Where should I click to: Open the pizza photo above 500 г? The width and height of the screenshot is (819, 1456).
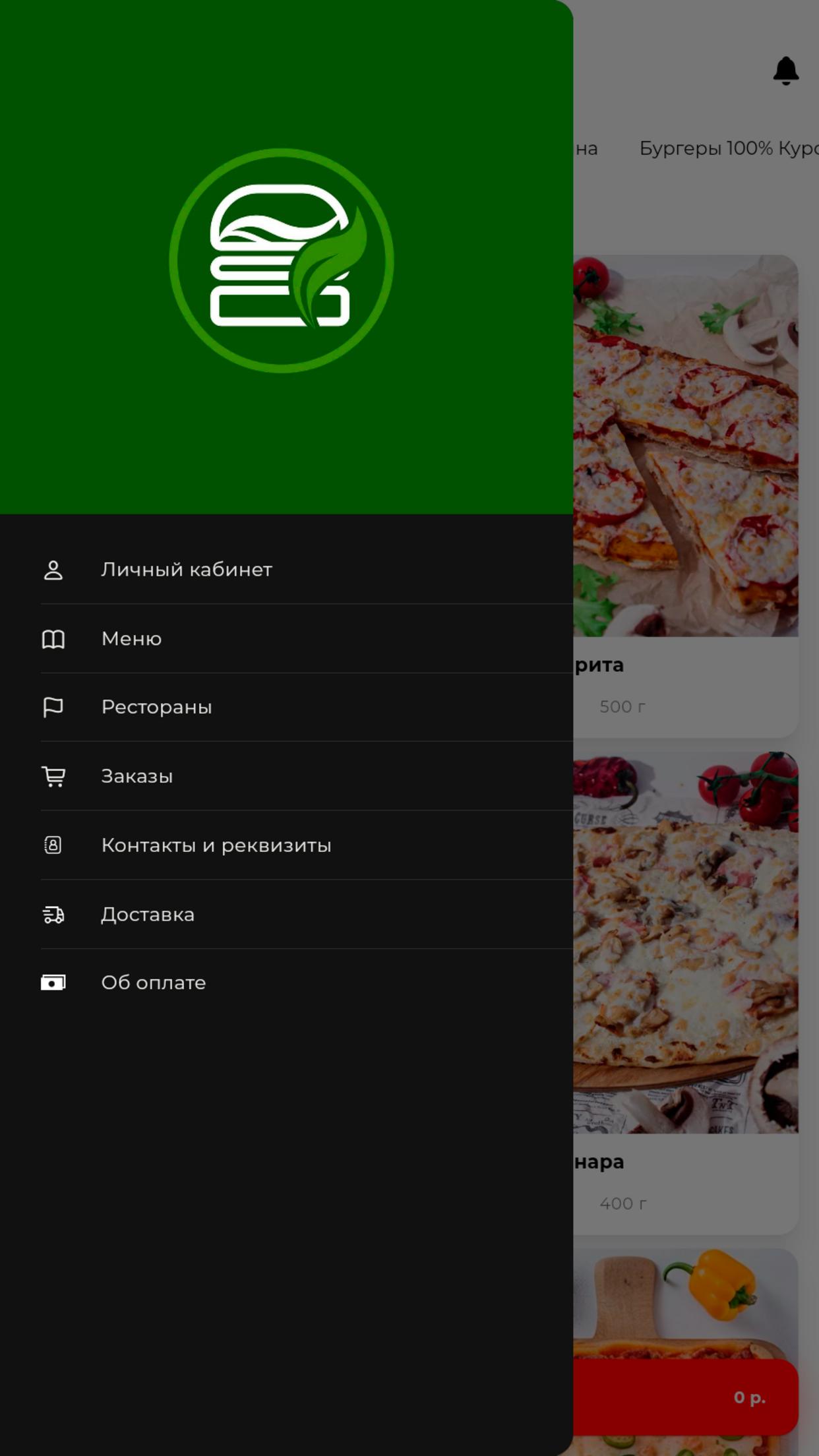click(x=686, y=446)
